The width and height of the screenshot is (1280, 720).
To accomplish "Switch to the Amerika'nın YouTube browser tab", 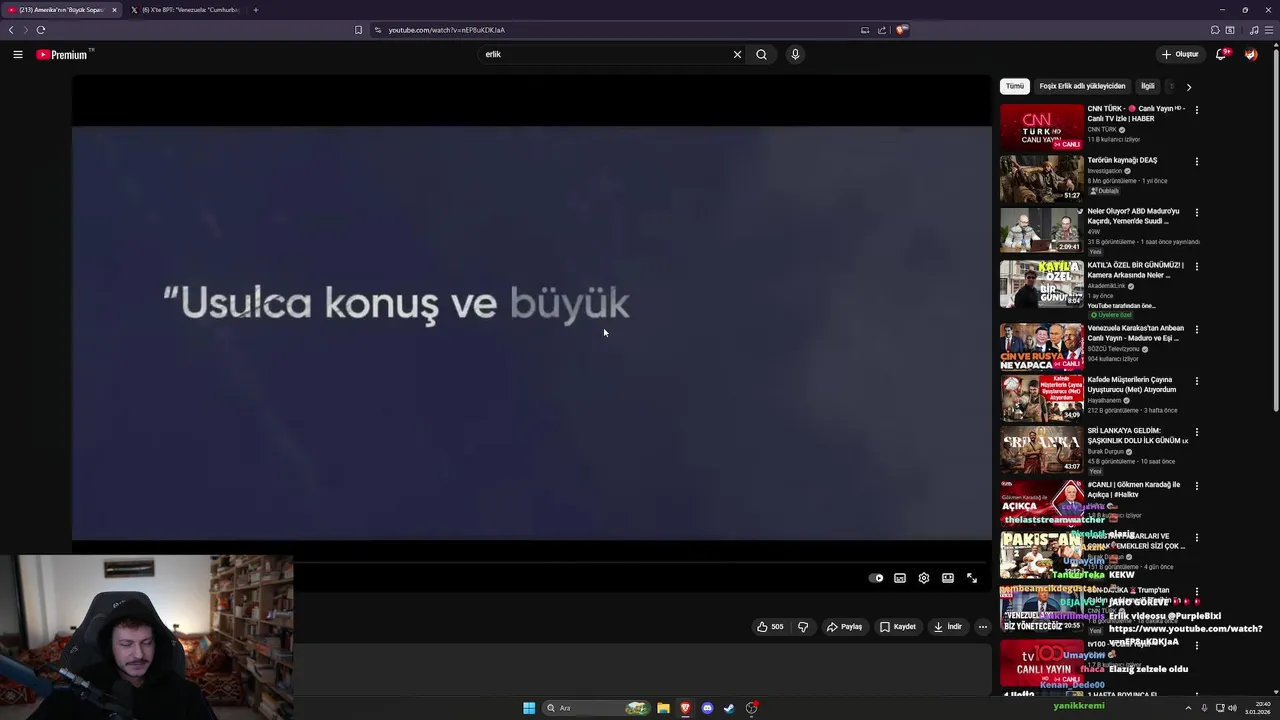I will [x=62, y=10].
